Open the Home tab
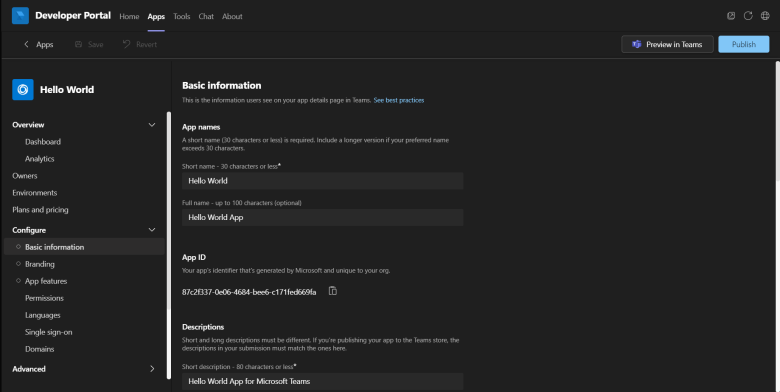The height and width of the screenshot is (392, 780). click(x=129, y=16)
